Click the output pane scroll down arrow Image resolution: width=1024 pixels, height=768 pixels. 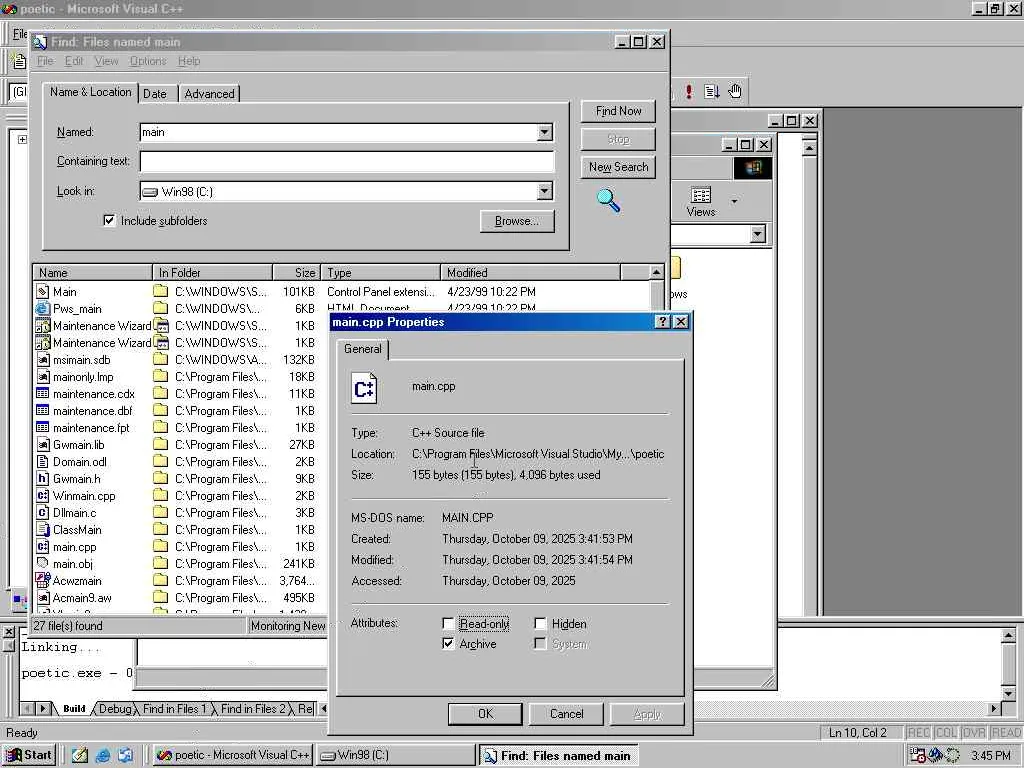1008,693
